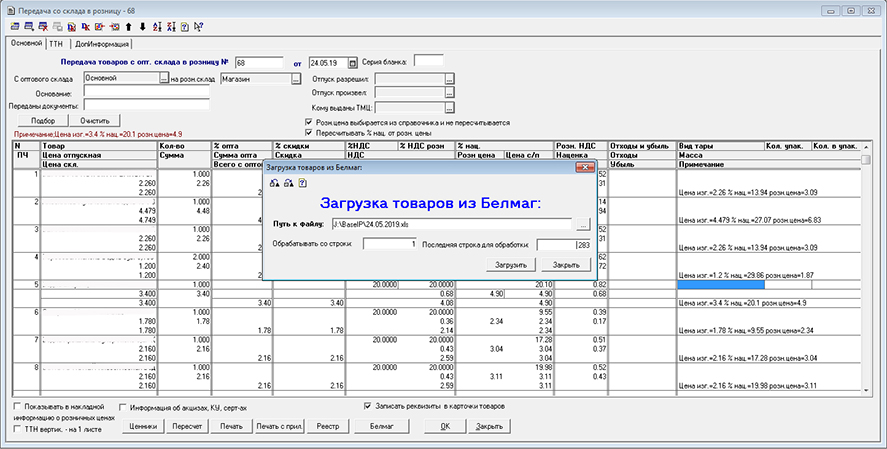Screen dimensions: 887x449
Task: Click the move row down arrow icon
Action: point(142,26)
